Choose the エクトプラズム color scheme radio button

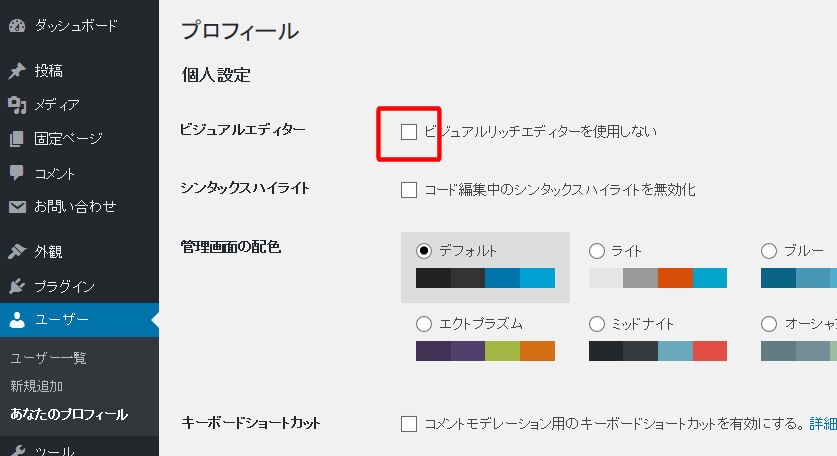pos(423,324)
